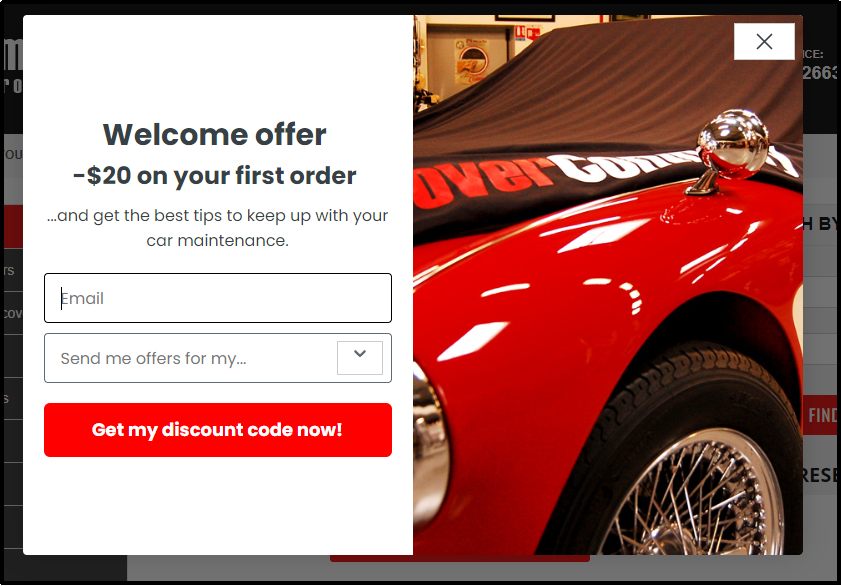Select the sidebar item ending in 'cov'
841x586 pixels.
click(x=13, y=313)
